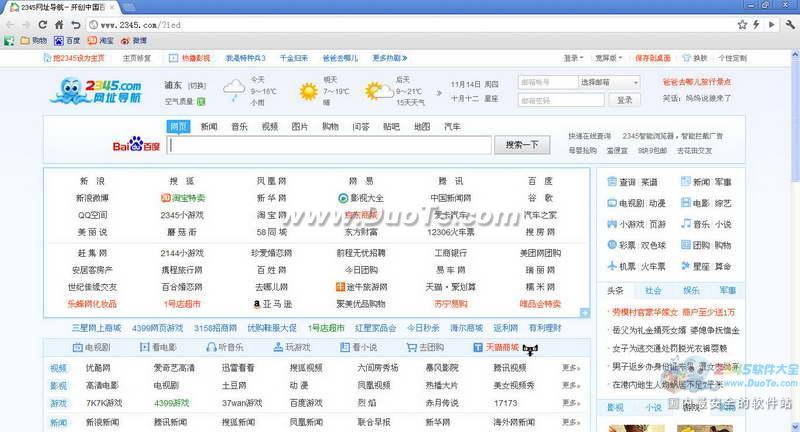Image resolution: width=800 pixels, height=432 pixels.
Task: Click the 机票 airplane icon in right panel
Action: 612,266
